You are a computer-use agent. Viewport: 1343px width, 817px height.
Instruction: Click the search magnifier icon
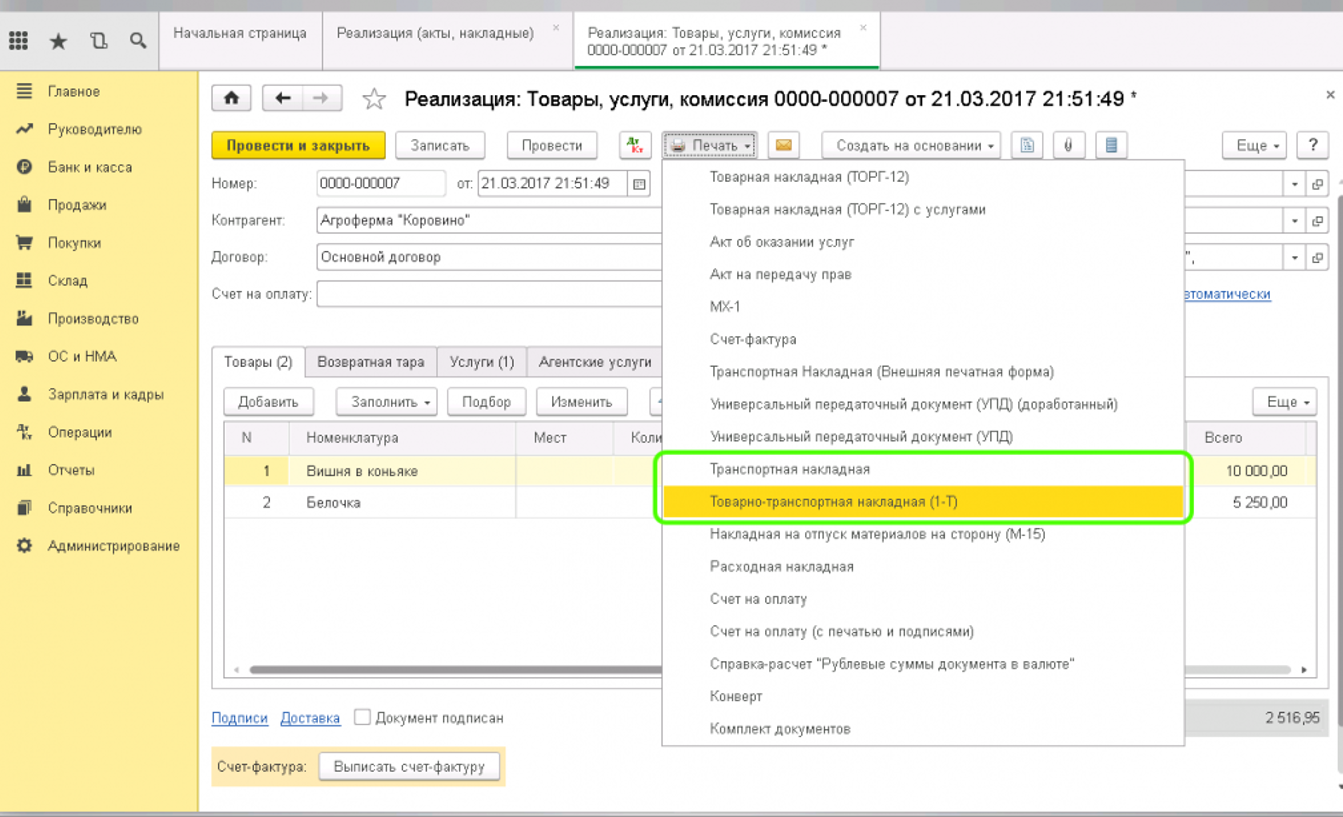pos(138,41)
